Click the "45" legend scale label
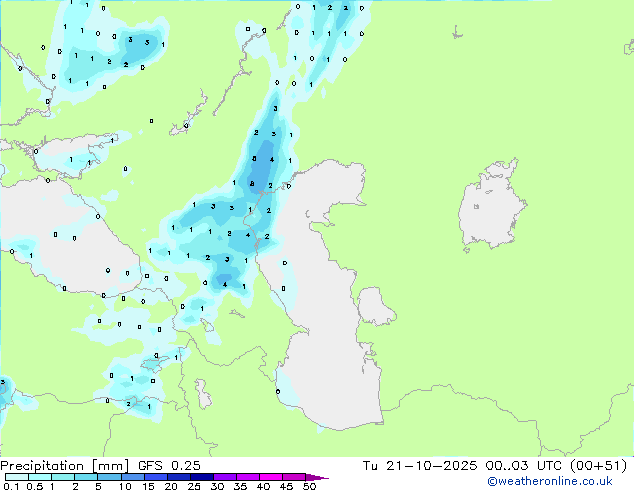 tap(286, 486)
